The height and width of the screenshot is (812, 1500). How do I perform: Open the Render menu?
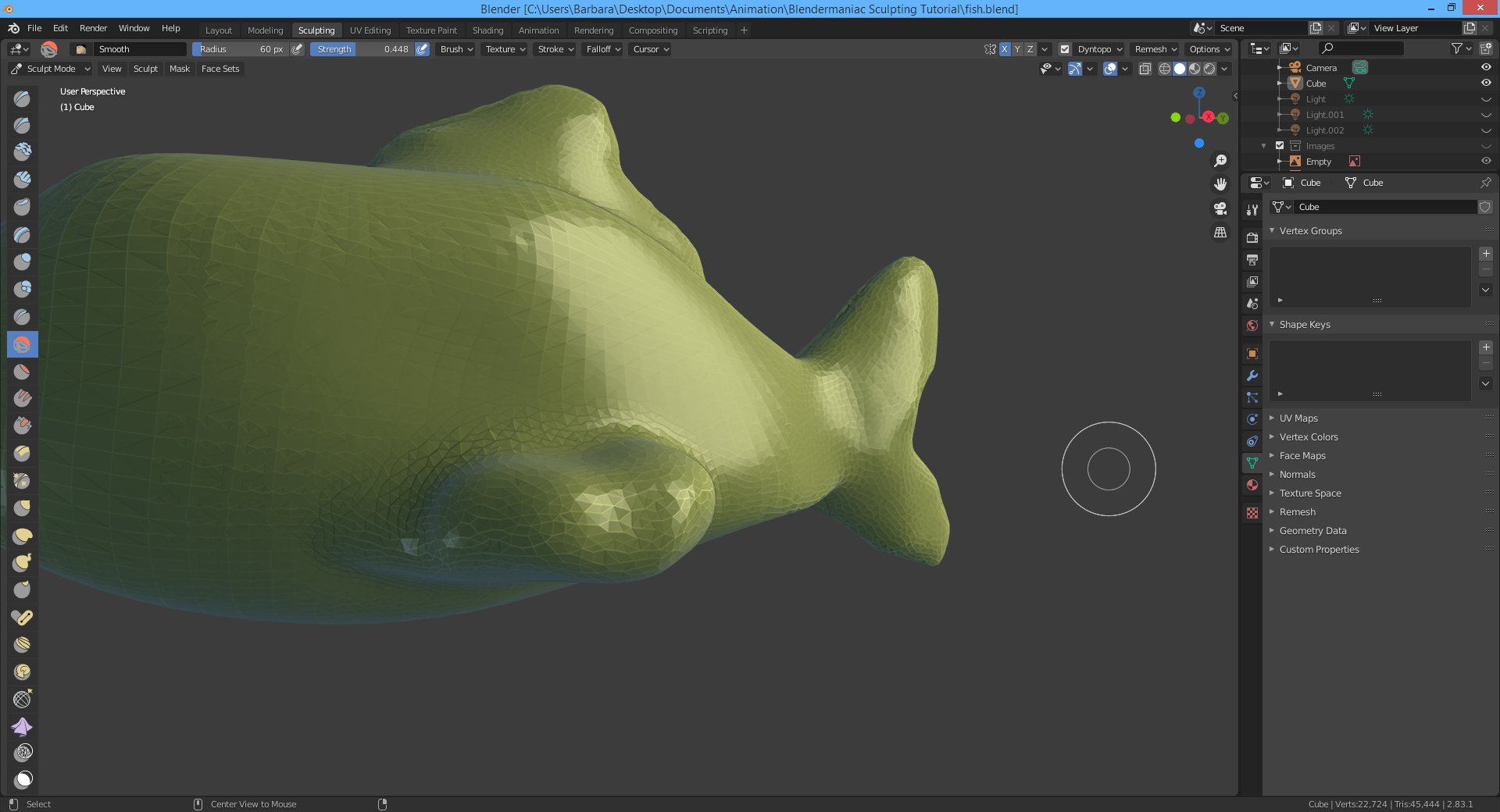click(x=93, y=28)
